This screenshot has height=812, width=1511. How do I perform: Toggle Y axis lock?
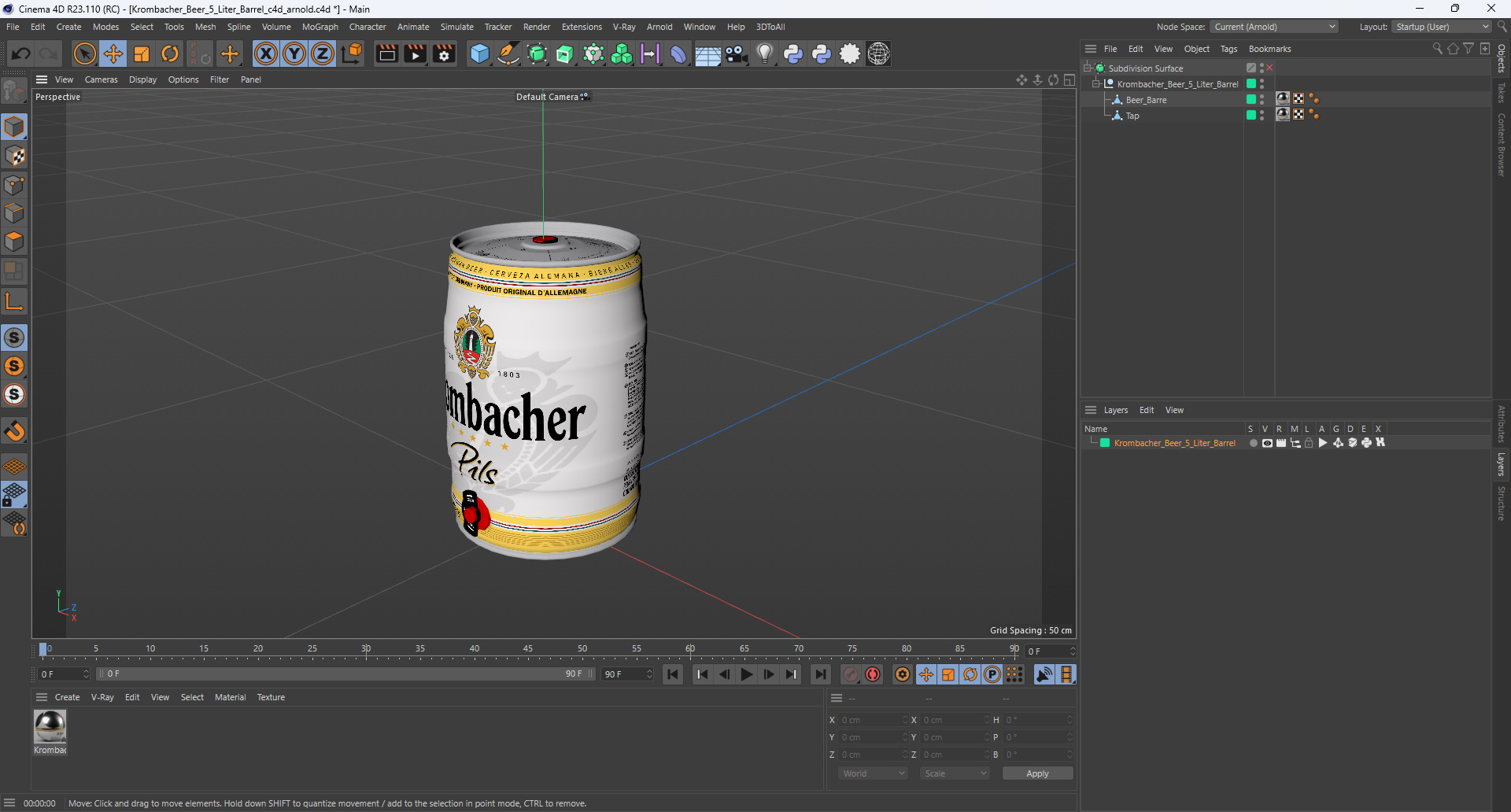coord(294,54)
